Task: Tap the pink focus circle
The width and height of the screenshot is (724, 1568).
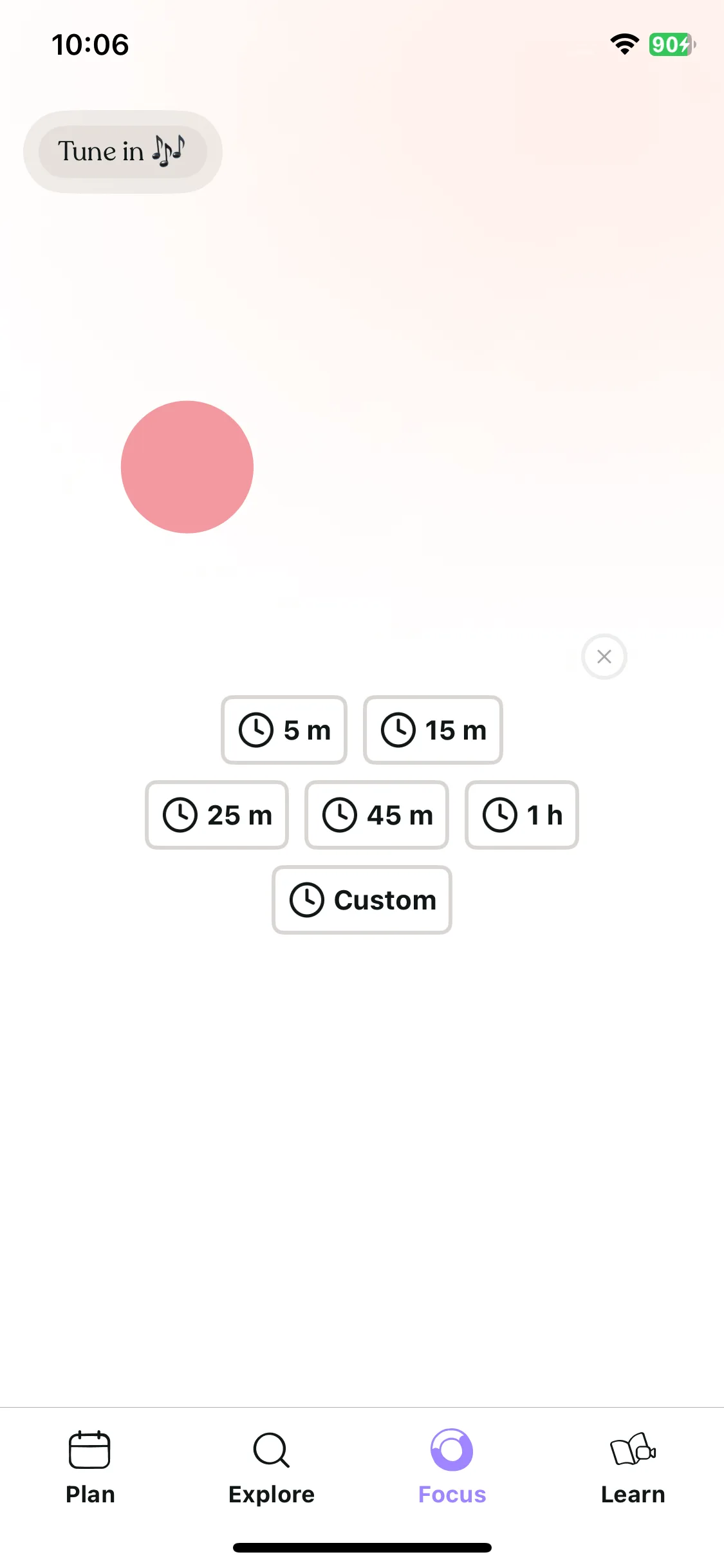Action: (x=187, y=467)
